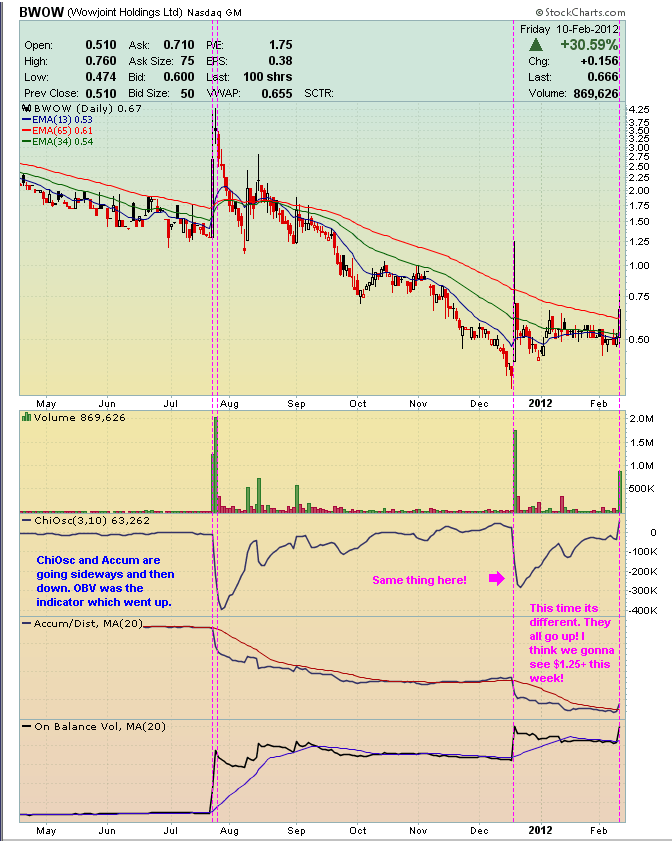Click the green EMA(34) legend line swatch
Screen dimensions: 672x841
point(27,142)
